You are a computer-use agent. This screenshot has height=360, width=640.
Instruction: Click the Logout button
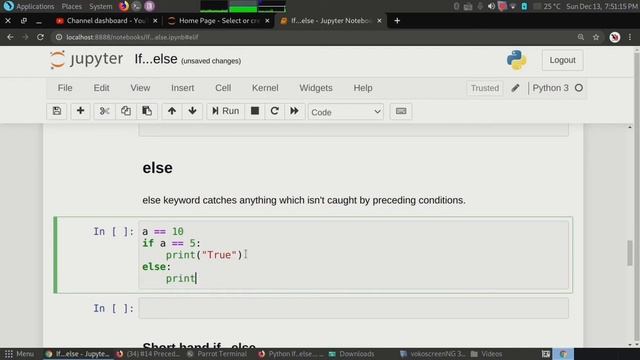click(x=562, y=60)
